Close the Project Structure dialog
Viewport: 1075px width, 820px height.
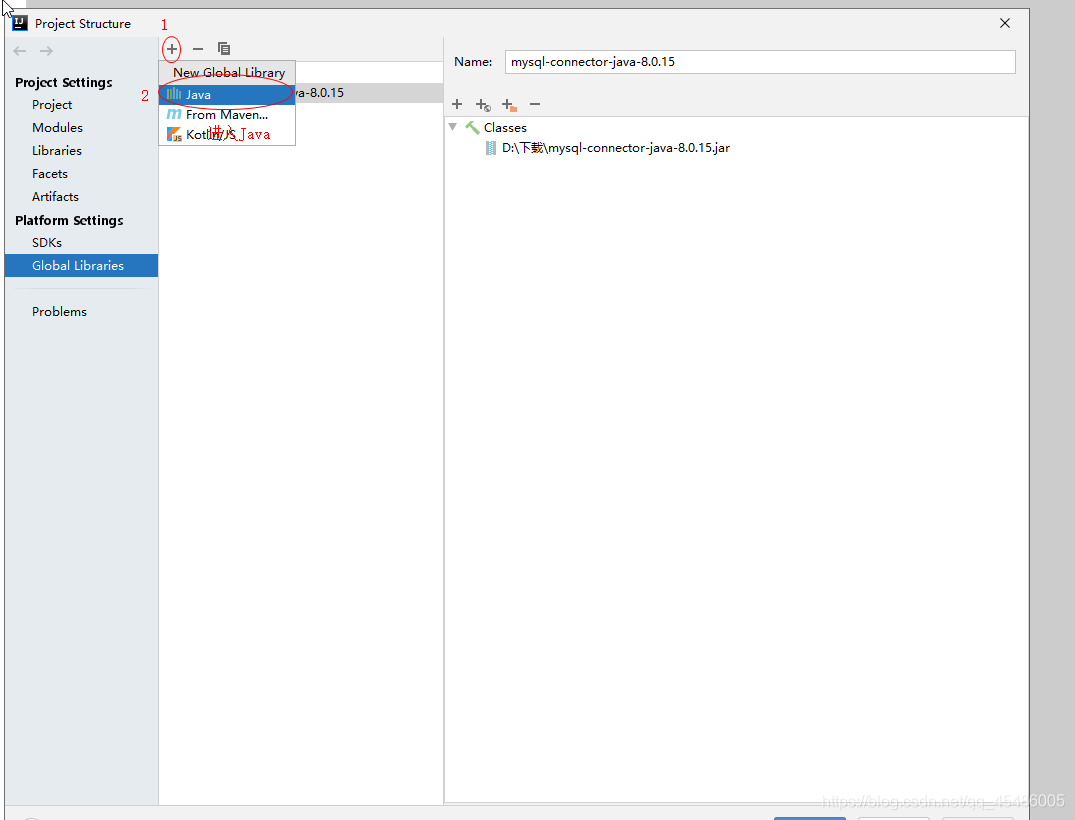pyautogui.click(x=1005, y=23)
